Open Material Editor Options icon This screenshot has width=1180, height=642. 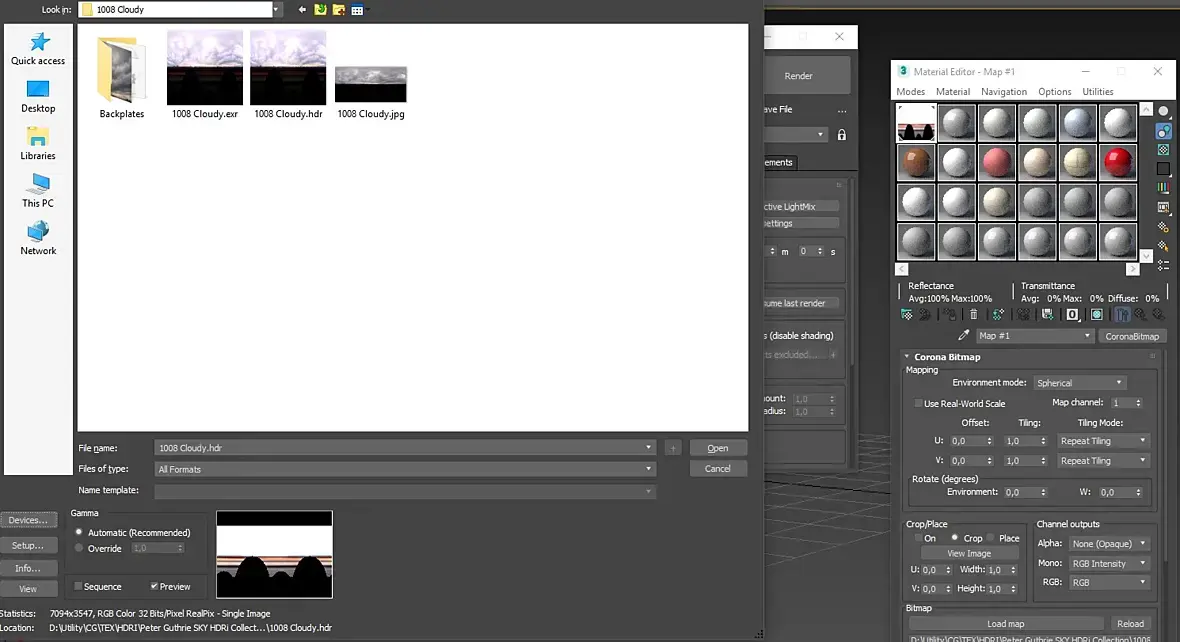click(1163, 227)
